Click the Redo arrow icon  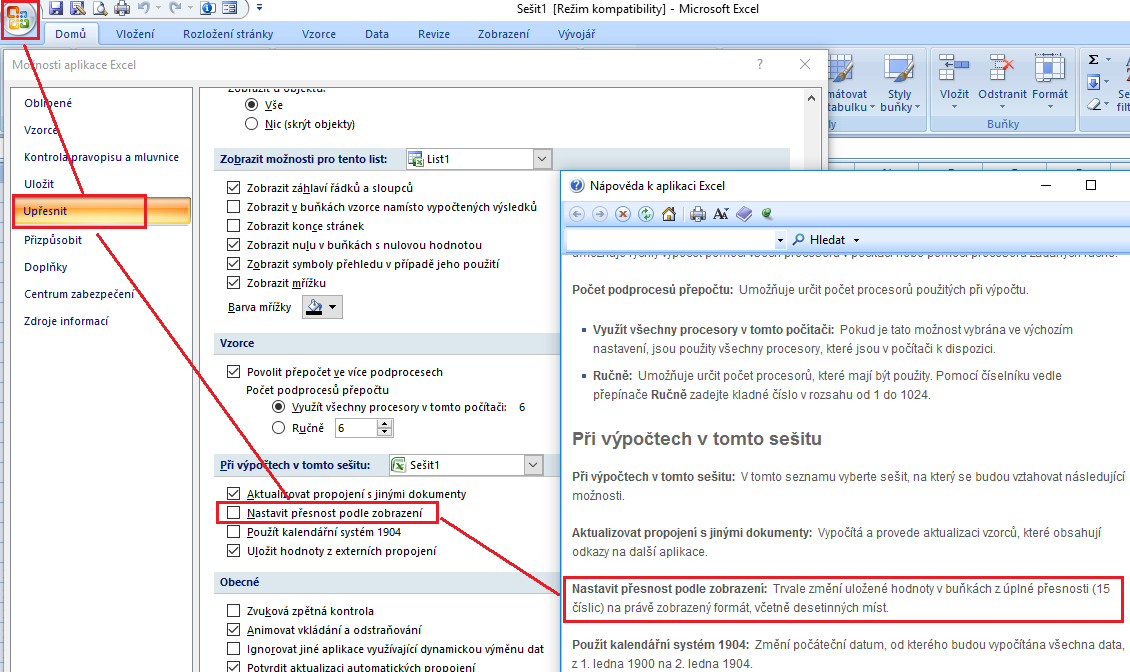click(175, 9)
